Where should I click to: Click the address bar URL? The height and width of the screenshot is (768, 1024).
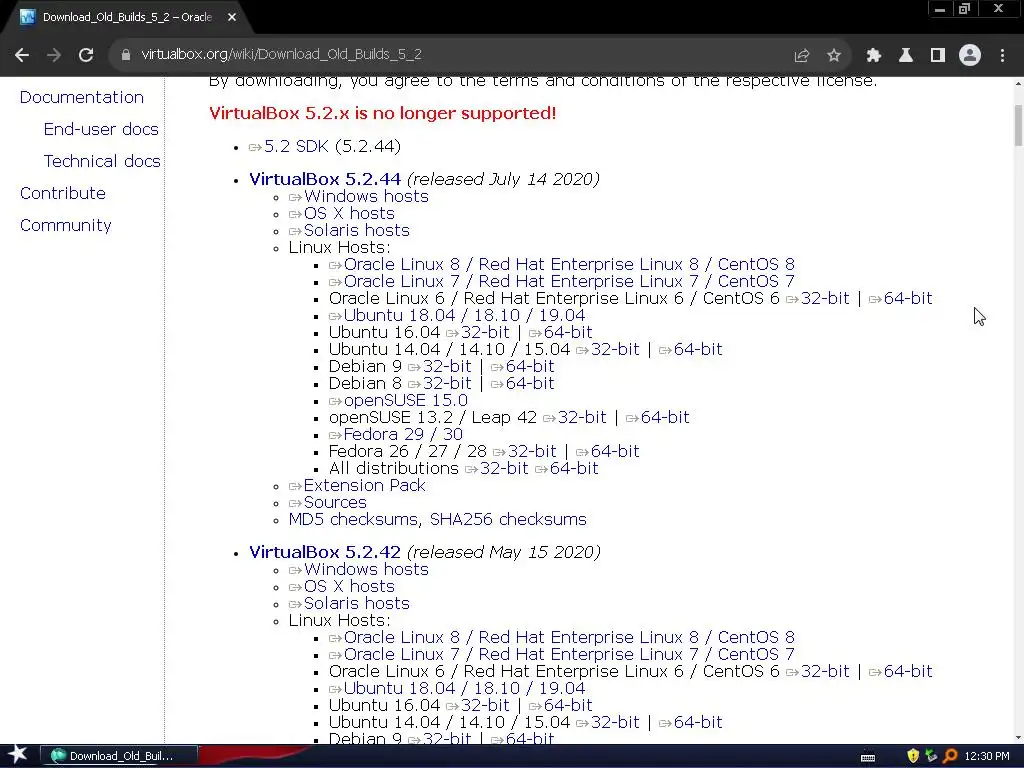tap(281, 54)
